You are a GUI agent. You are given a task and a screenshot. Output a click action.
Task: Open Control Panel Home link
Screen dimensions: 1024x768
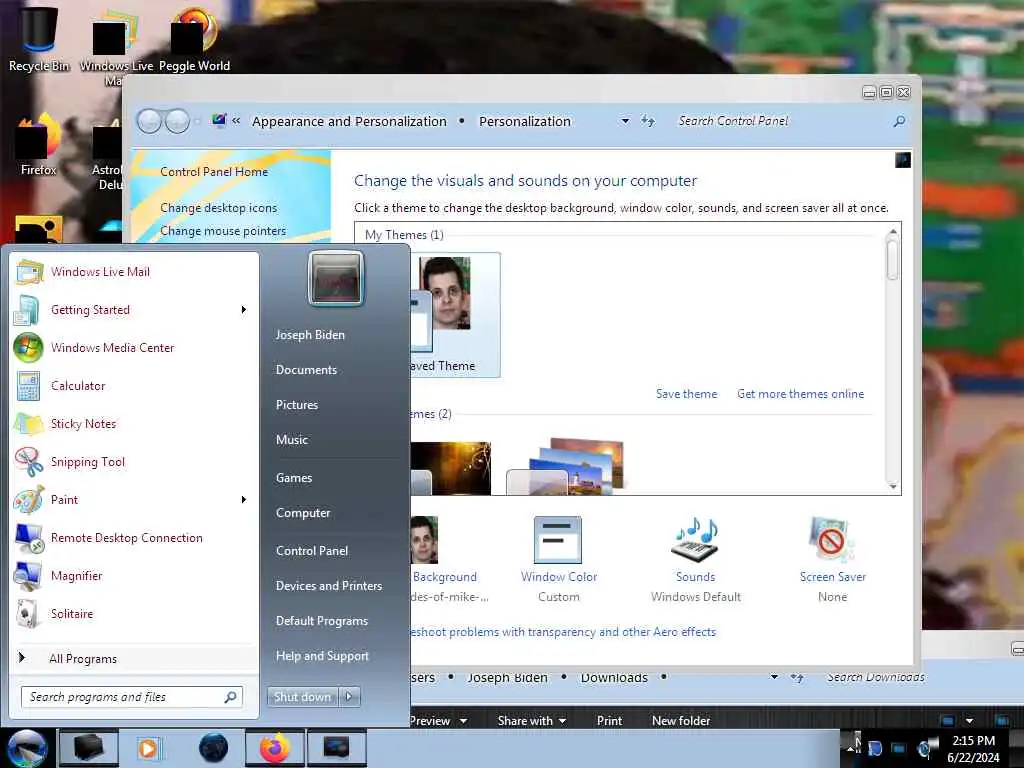(214, 172)
